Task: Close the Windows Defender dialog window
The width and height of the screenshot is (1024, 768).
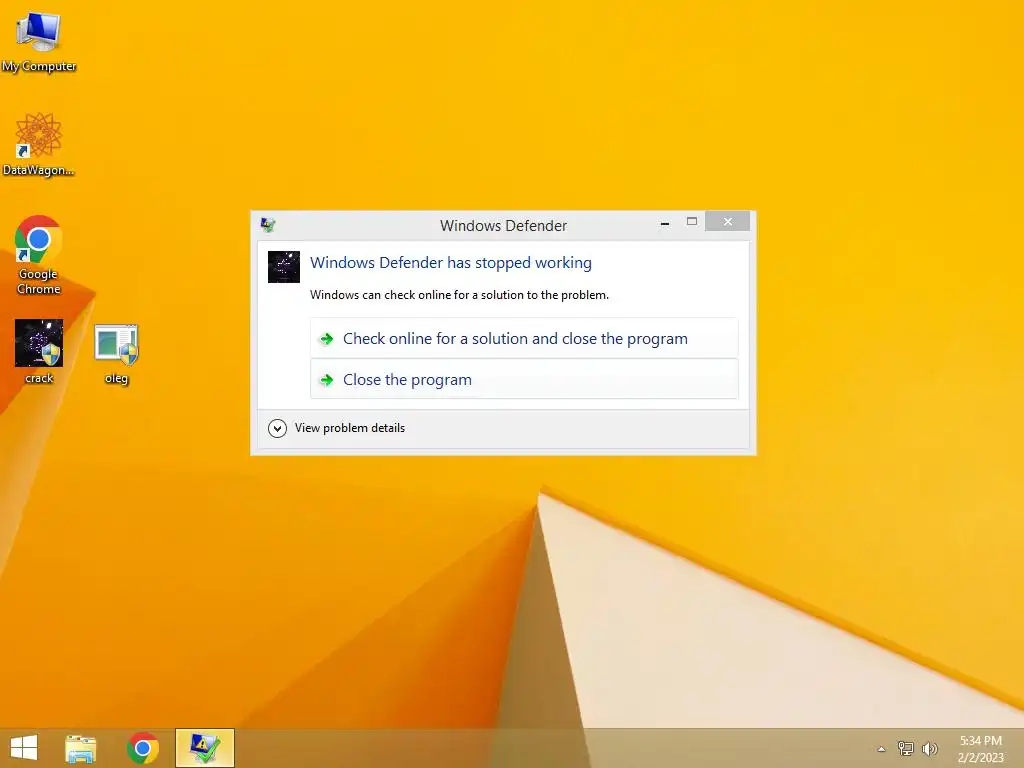Action: click(728, 222)
